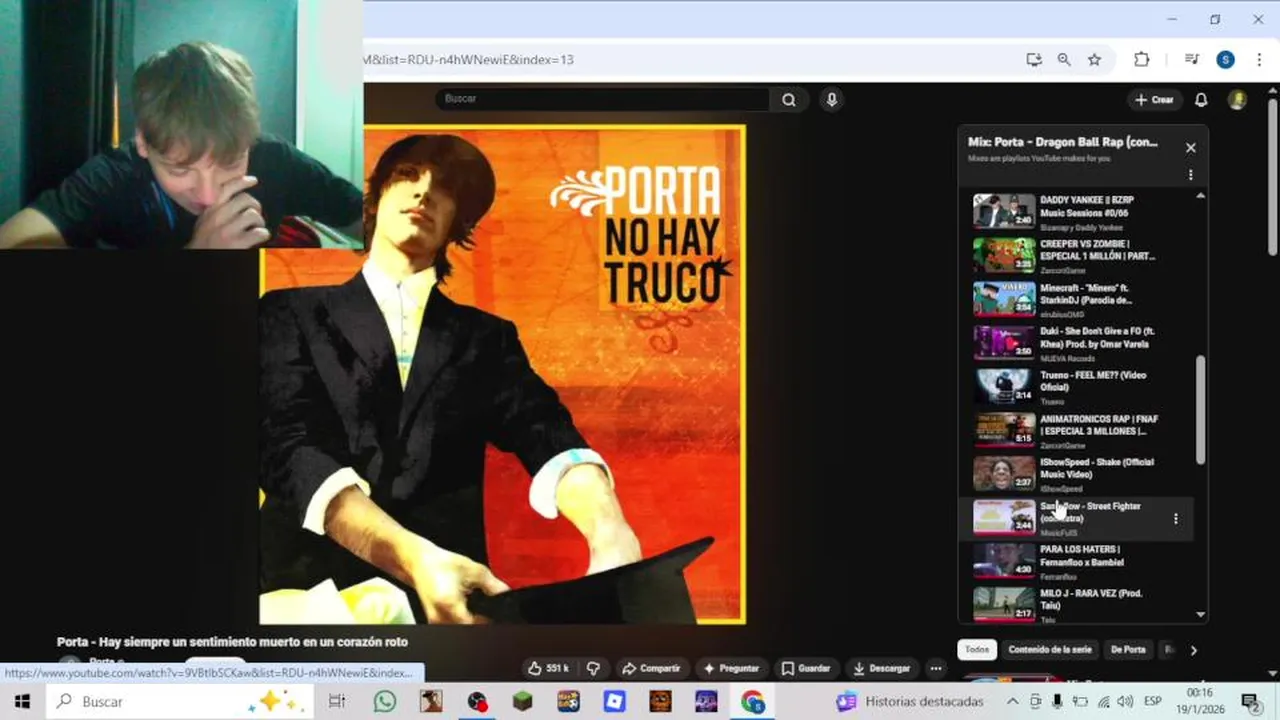Toggle the Guardar save button
1280x720 pixels.
click(806, 668)
